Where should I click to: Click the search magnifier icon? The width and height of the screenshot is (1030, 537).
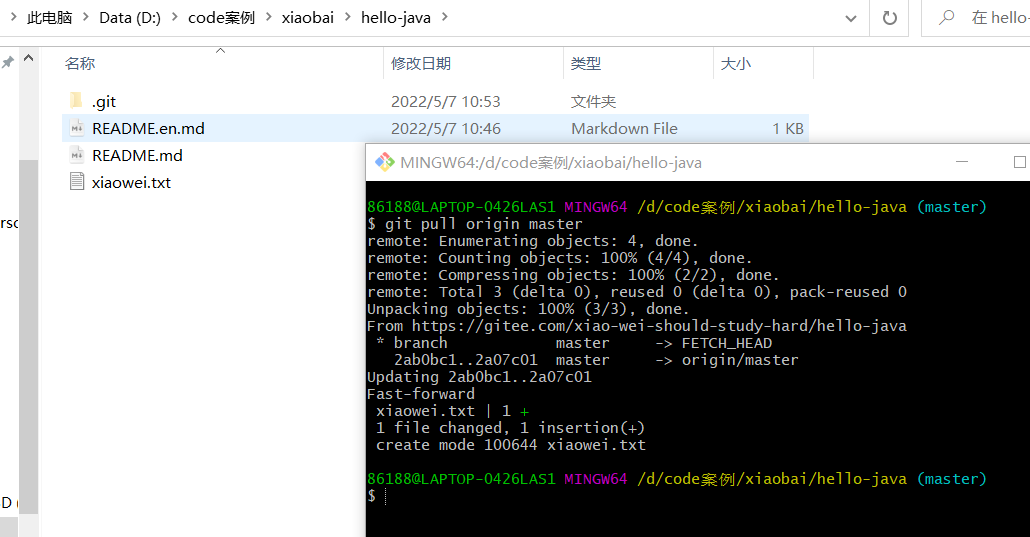[x=946, y=18]
